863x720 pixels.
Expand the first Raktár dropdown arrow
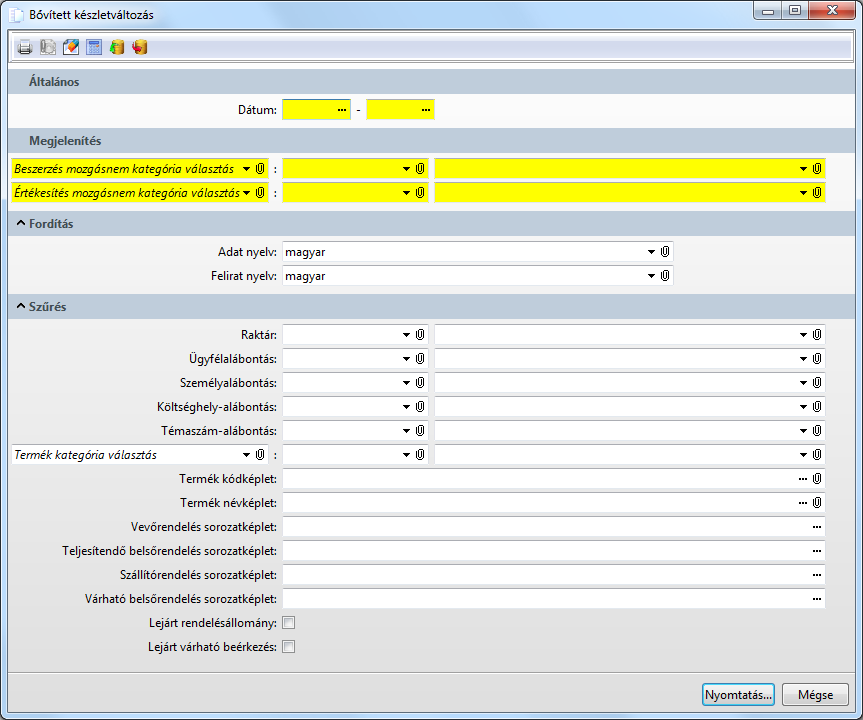406,335
